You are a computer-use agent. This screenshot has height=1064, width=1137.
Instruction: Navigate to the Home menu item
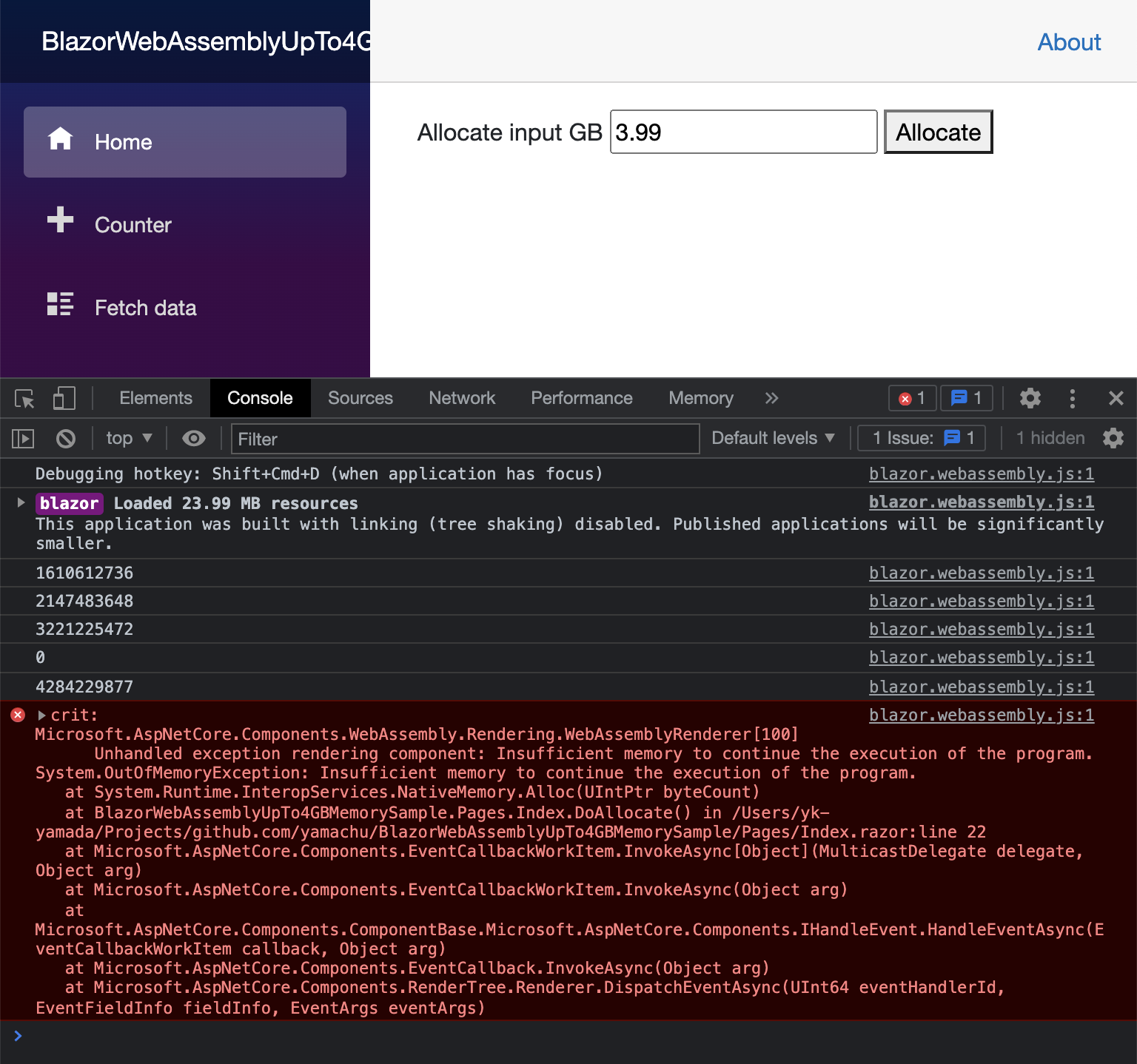point(185,142)
